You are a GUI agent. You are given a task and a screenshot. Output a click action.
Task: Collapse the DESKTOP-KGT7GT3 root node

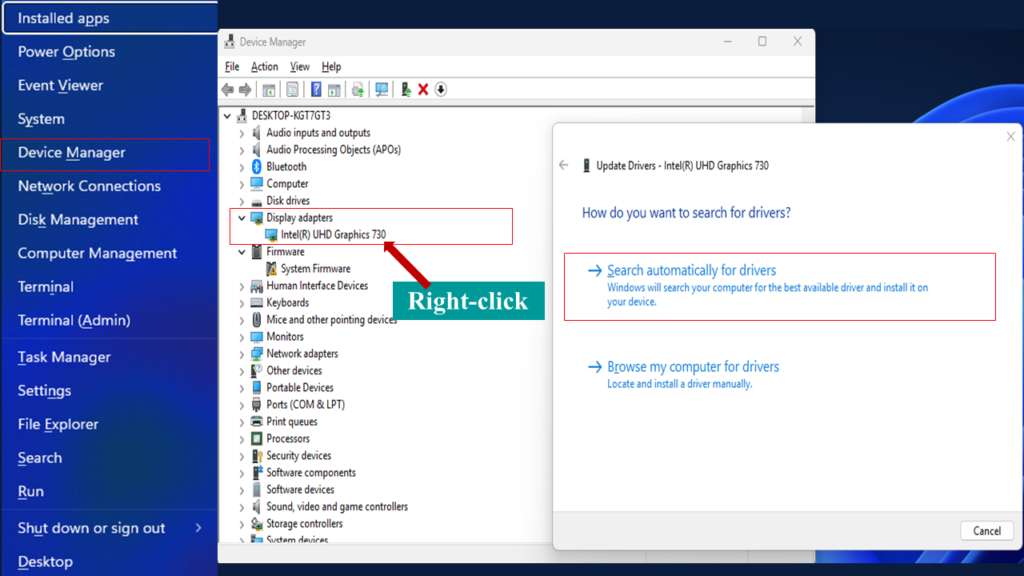pyautogui.click(x=227, y=116)
